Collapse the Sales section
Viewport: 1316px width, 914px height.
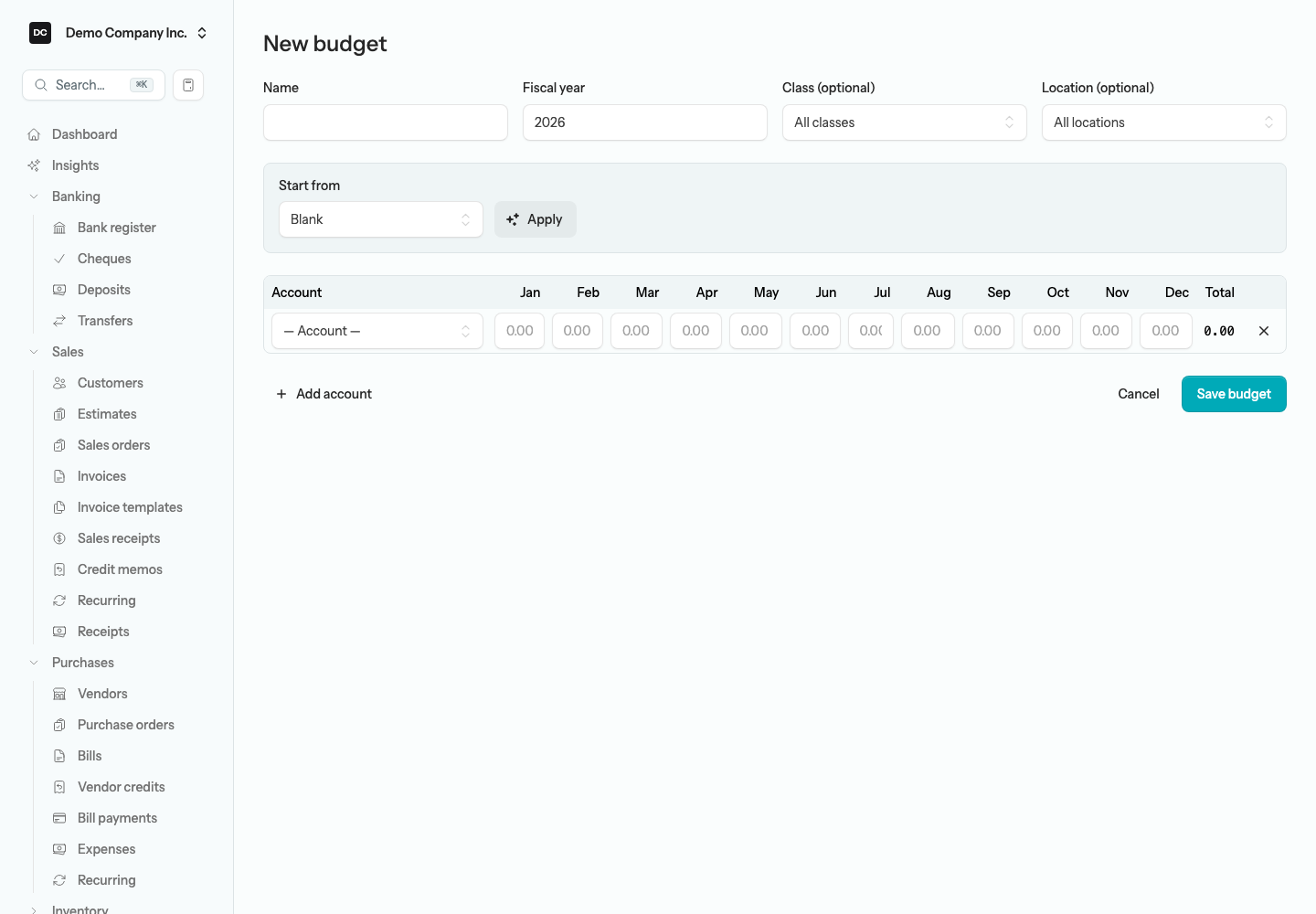pyautogui.click(x=34, y=352)
